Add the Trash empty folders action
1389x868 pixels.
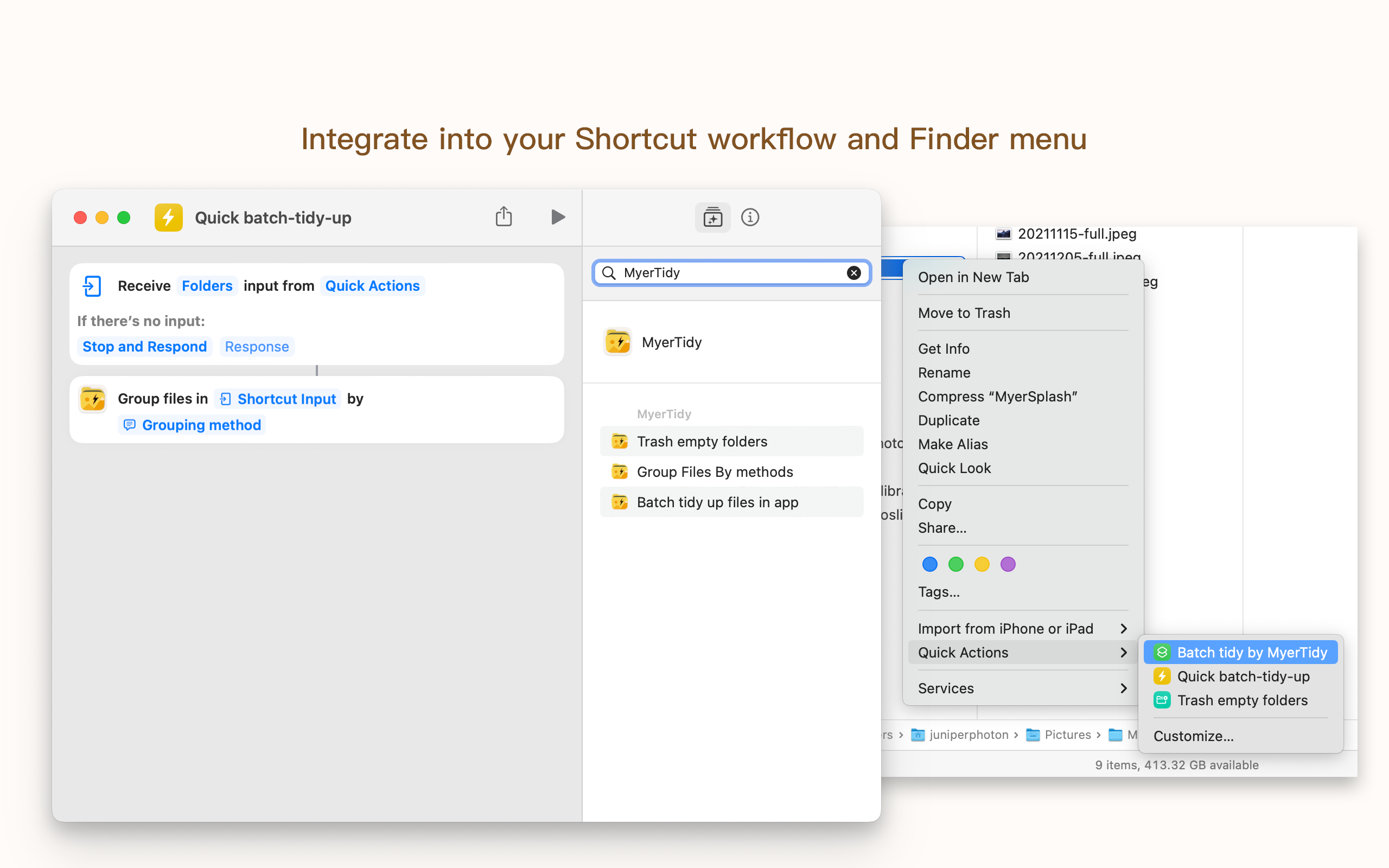point(702,442)
